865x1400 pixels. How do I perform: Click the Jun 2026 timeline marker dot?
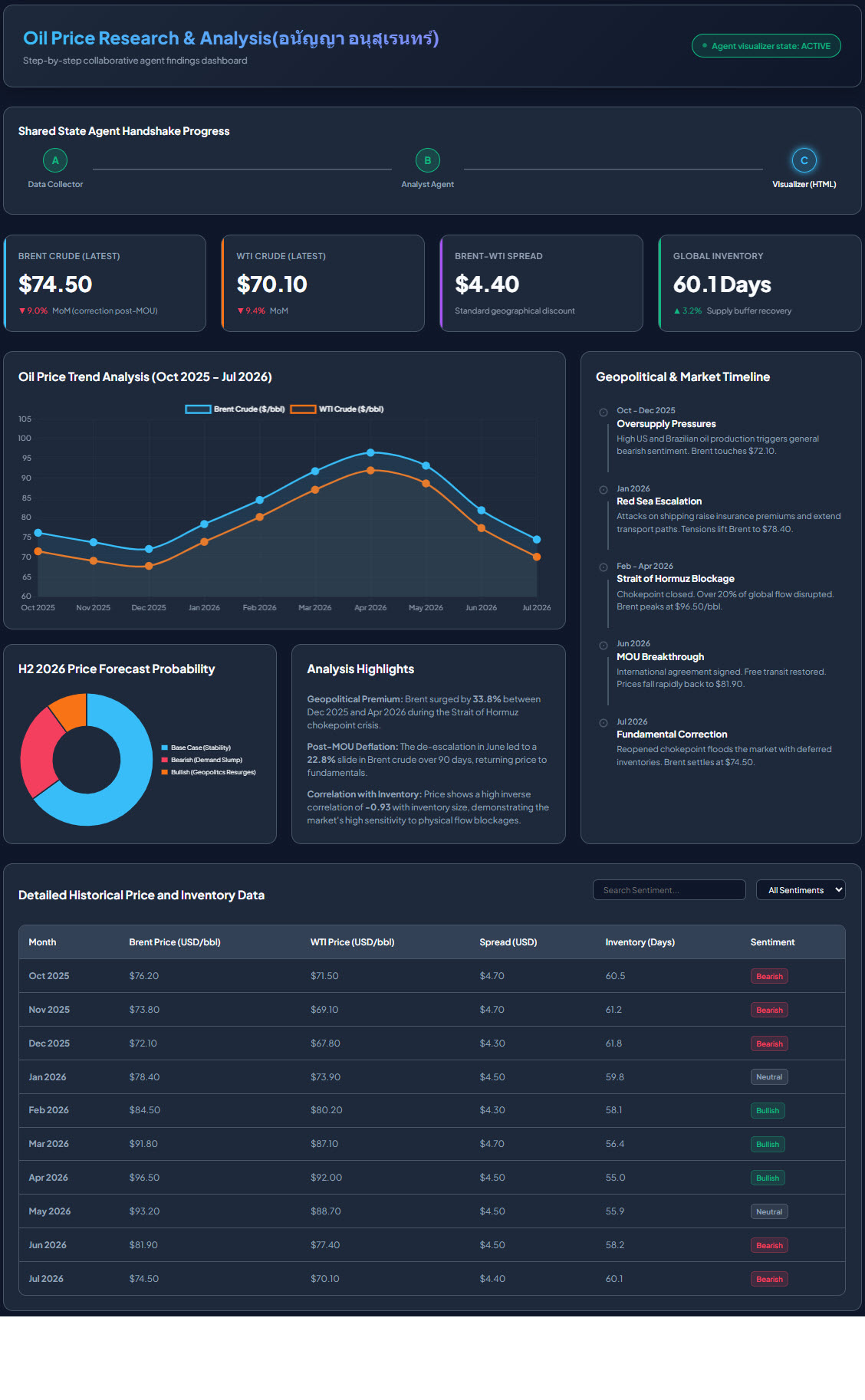pyautogui.click(x=604, y=646)
